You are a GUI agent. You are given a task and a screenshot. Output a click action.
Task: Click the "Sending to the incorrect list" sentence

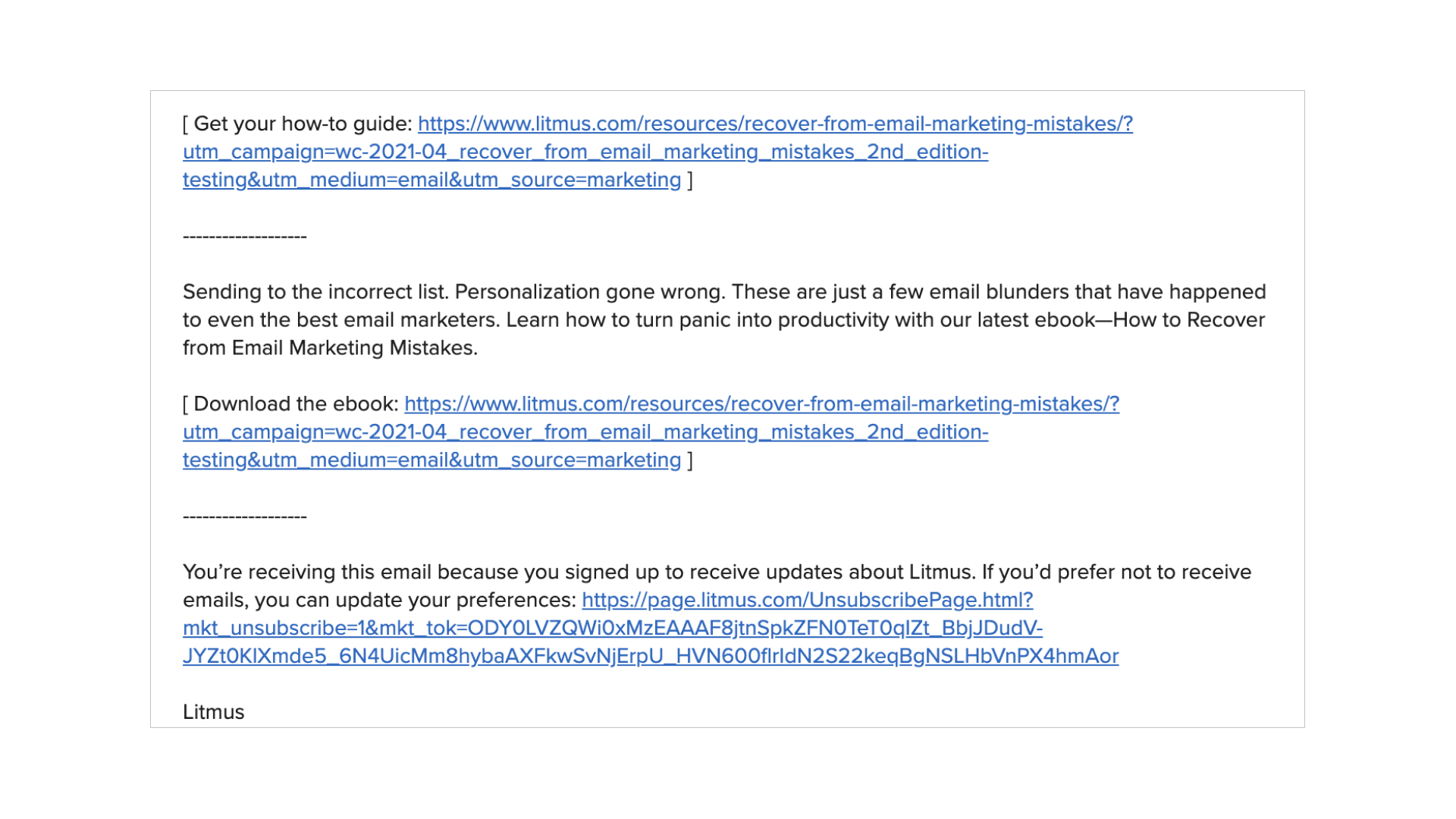click(x=315, y=292)
